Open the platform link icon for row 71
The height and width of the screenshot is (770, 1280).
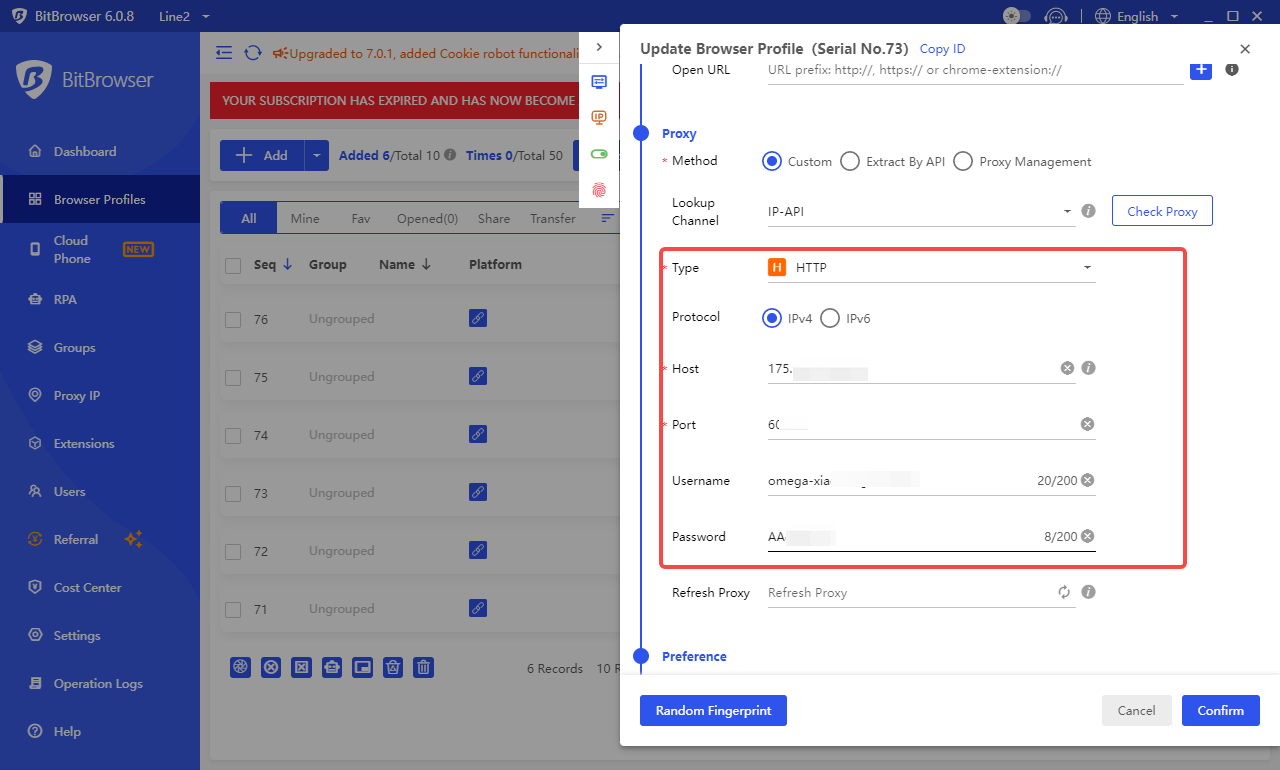(478, 609)
